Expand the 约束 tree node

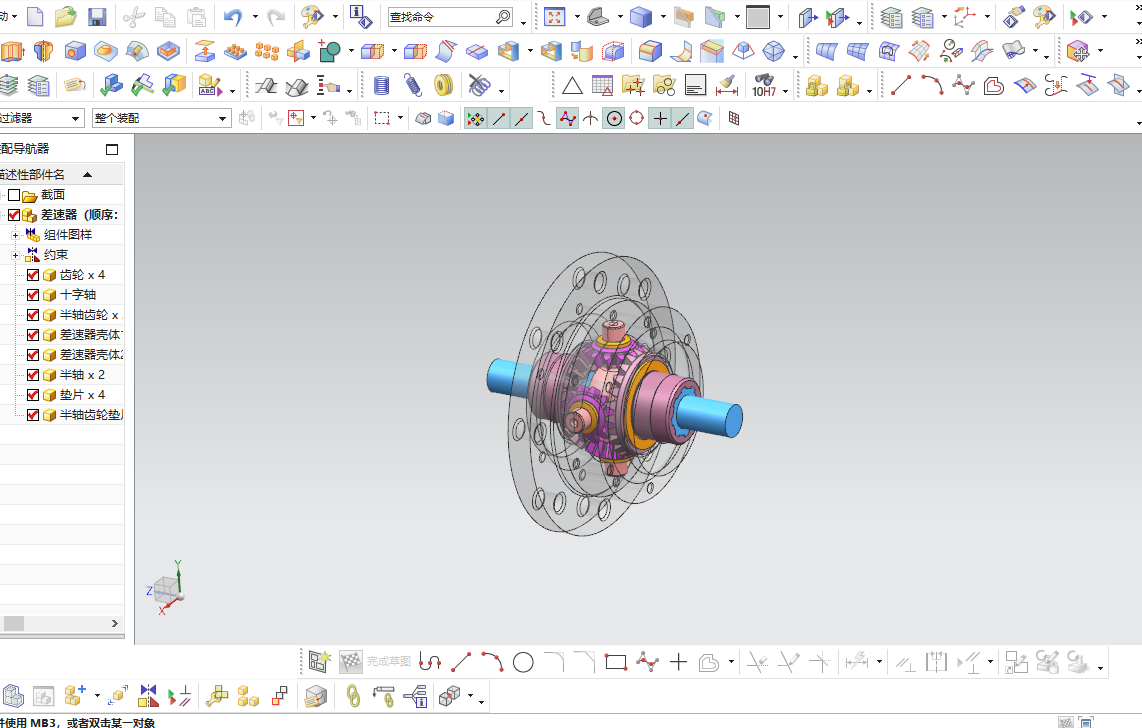[15, 256]
